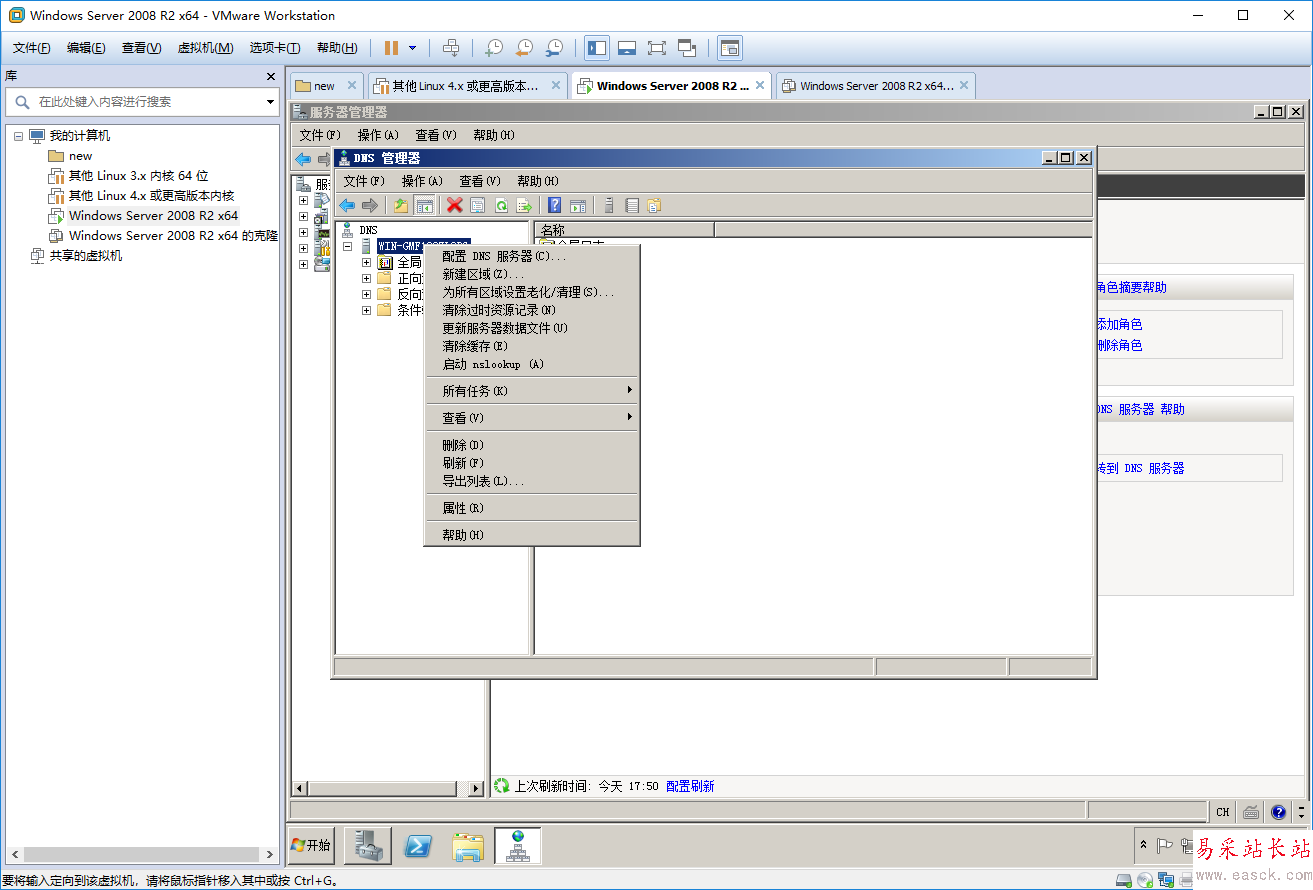
Task: Click the 转到 DNS 服务器 link
Action: (x=1140, y=468)
